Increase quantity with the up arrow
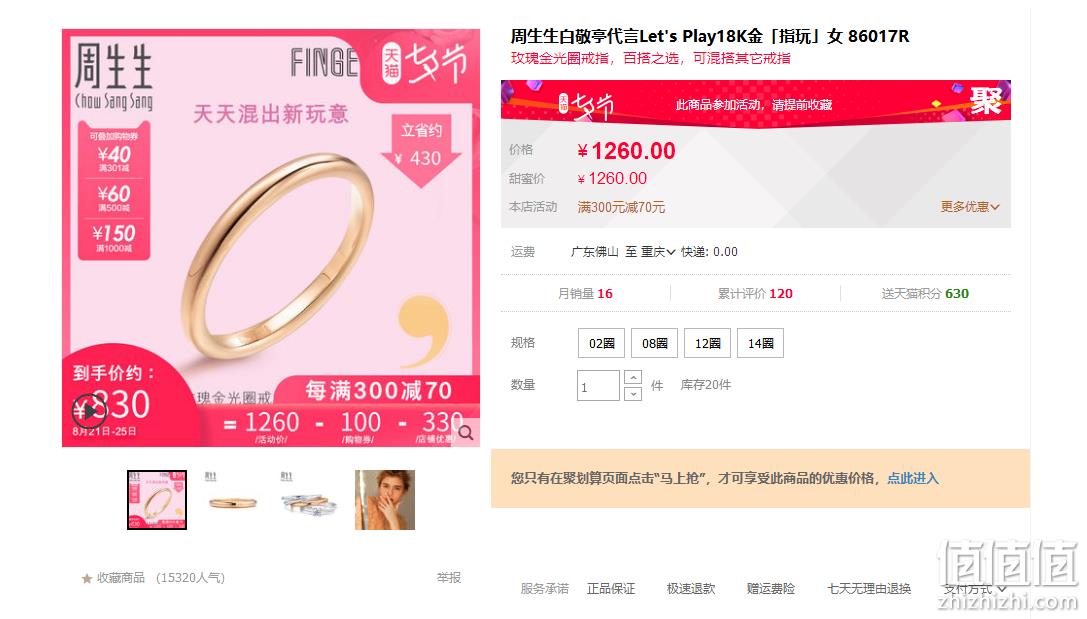 (633, 377)
